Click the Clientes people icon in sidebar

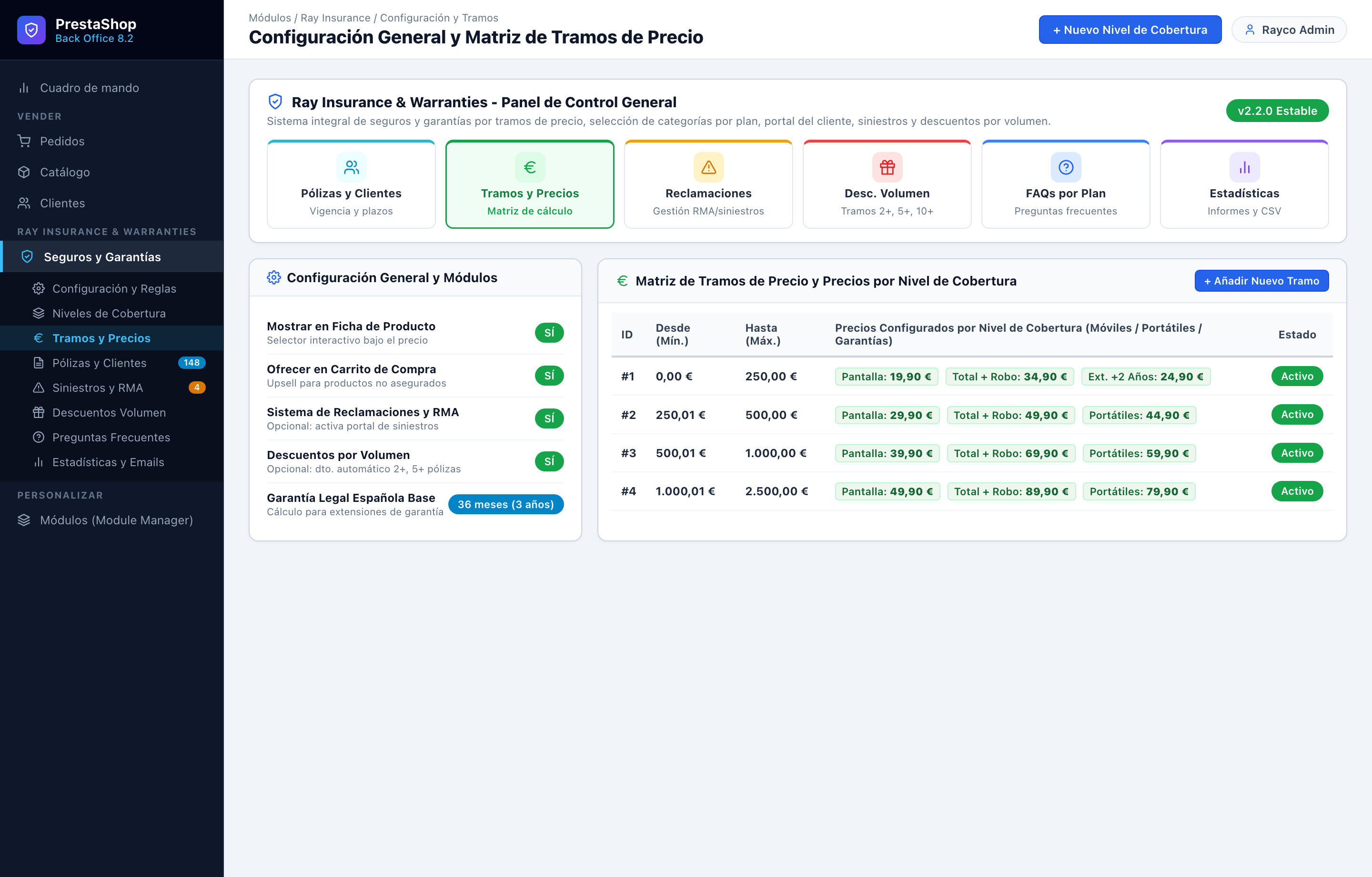[x=24, y=203]
